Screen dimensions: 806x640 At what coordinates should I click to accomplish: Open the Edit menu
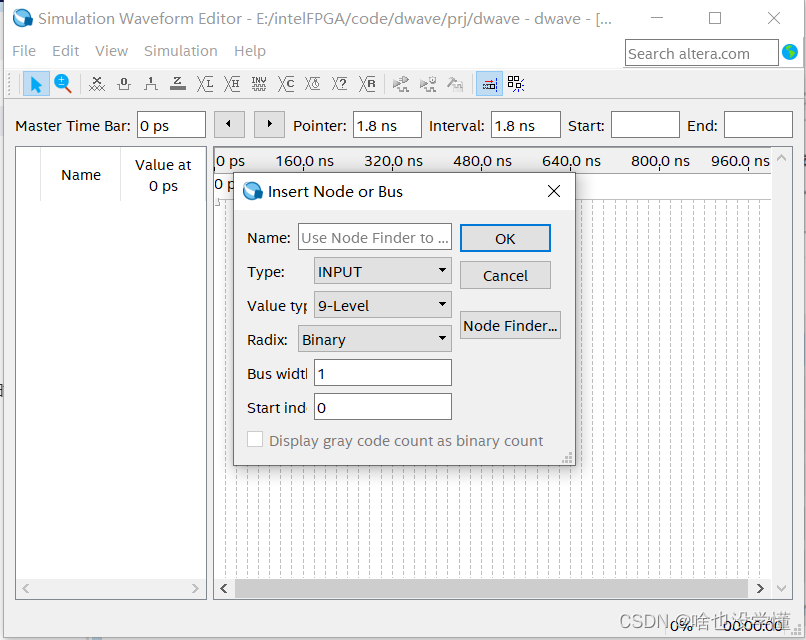coord(65,51)
